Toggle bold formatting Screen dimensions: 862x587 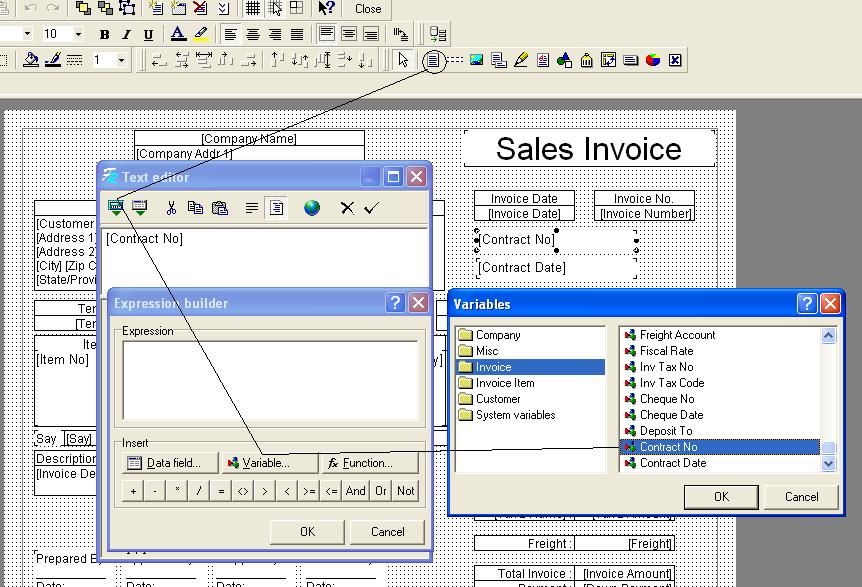104,34
